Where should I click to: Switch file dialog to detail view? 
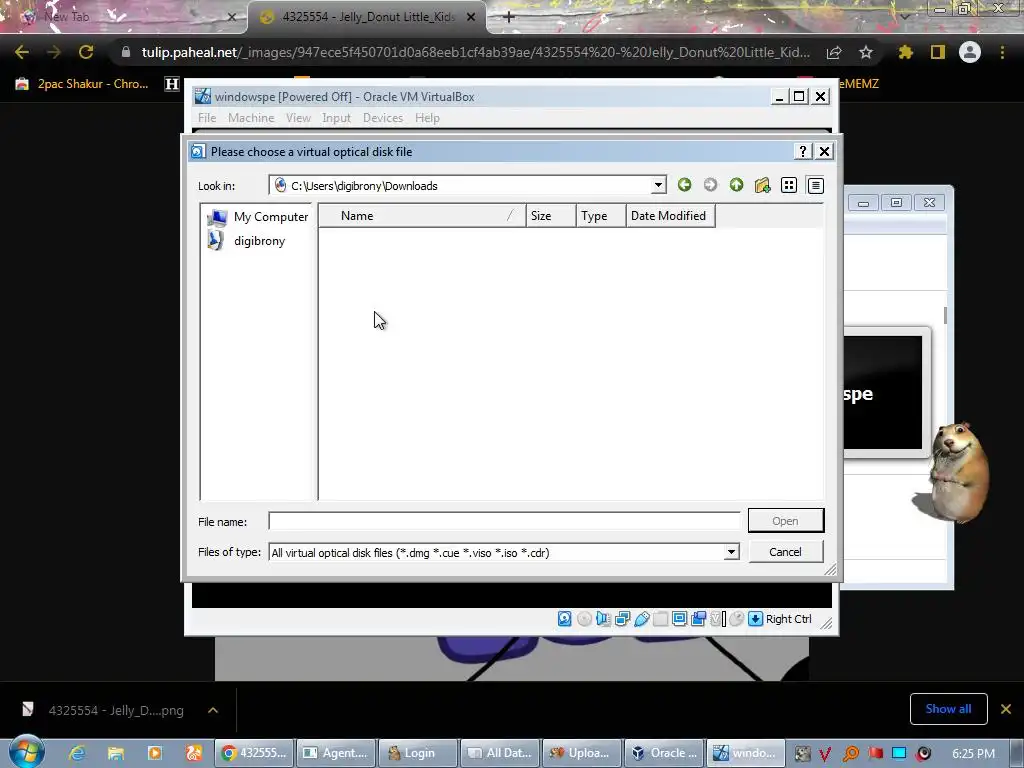(x=816, y=185)
